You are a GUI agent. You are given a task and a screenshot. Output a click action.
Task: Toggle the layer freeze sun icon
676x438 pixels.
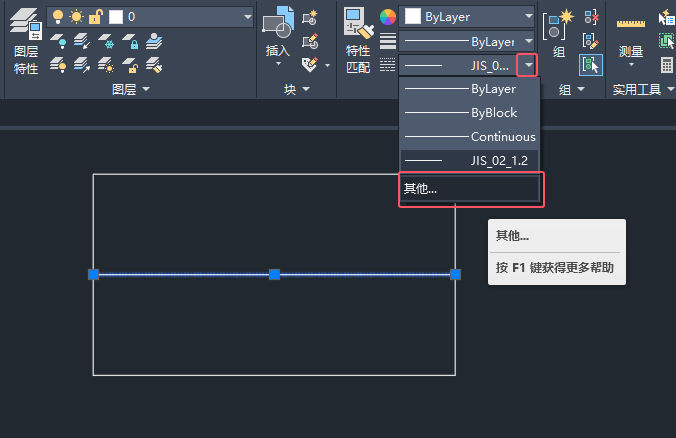pyautogui.click(x=77, y=17)
